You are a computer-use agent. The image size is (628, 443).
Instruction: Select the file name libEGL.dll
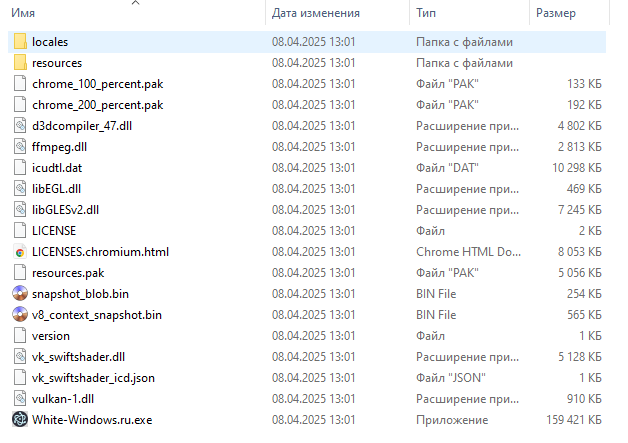[56, 189]
